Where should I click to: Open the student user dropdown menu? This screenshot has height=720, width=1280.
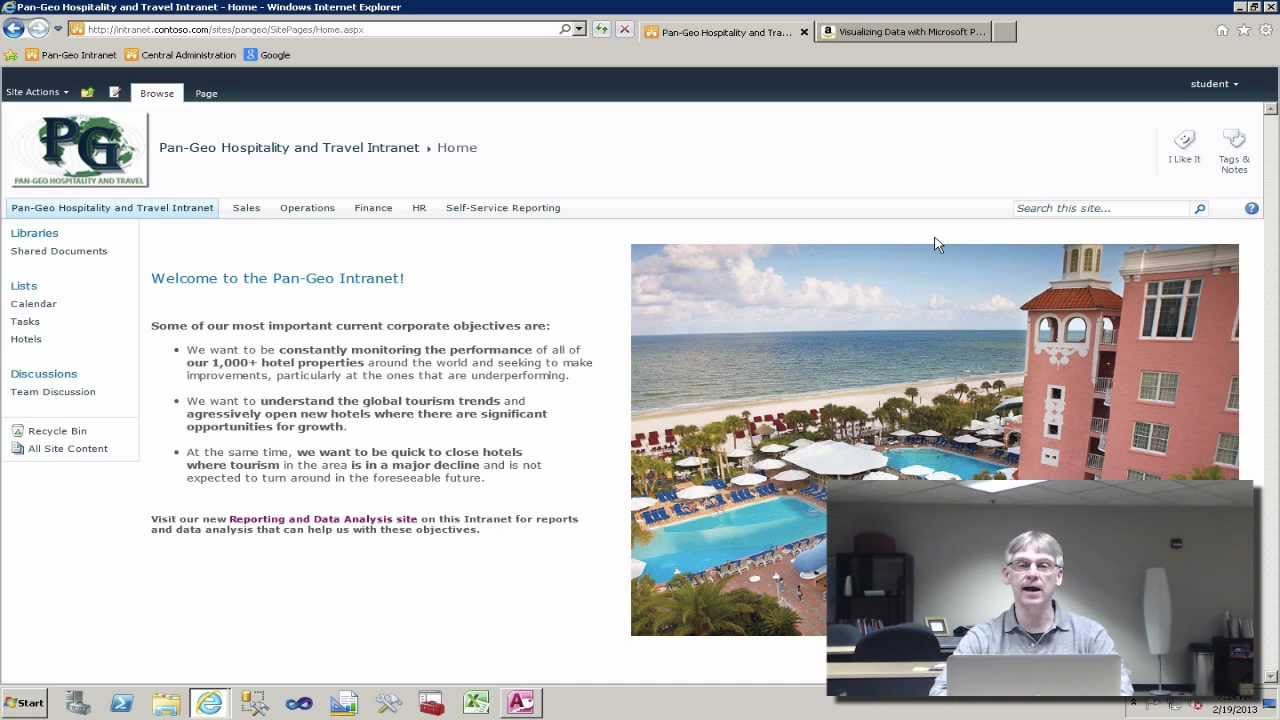1214,84
